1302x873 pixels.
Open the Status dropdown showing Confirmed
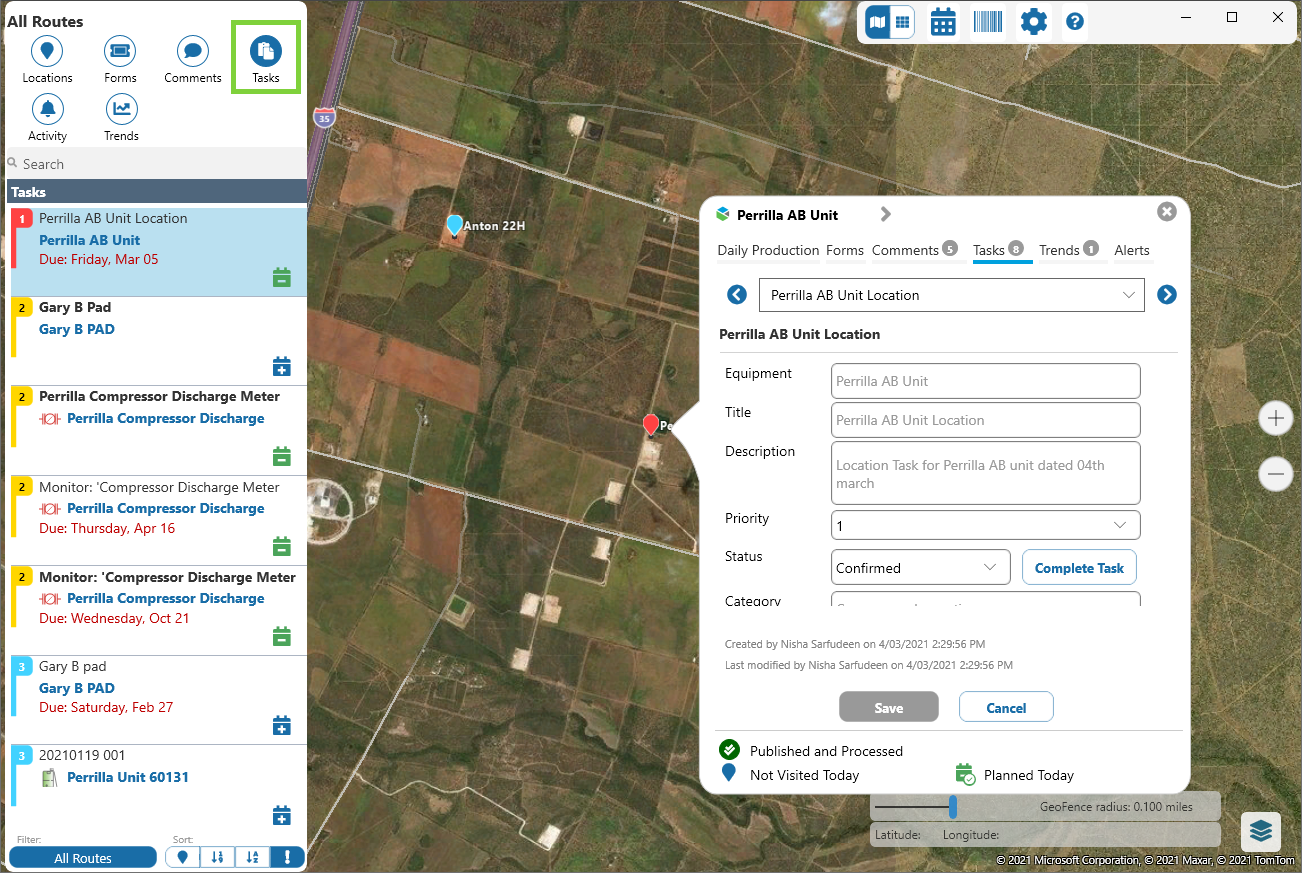pos(989,567)
